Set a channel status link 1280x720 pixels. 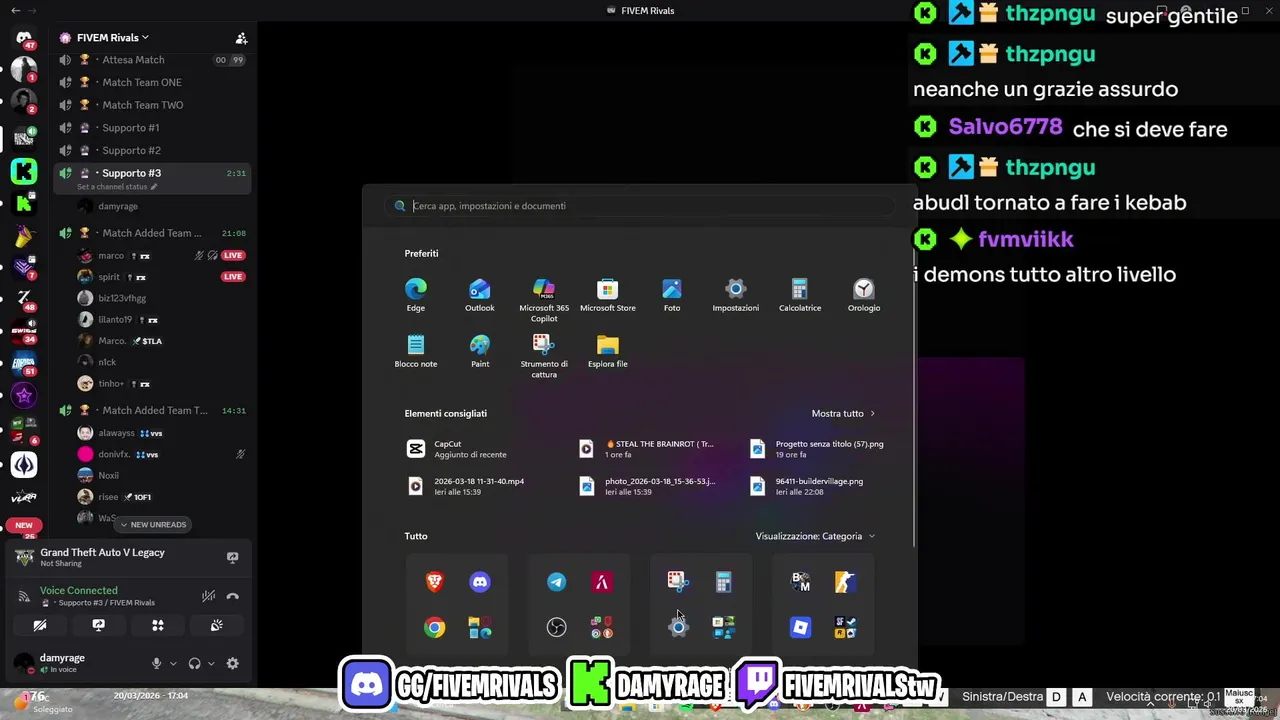coord(117,187)
